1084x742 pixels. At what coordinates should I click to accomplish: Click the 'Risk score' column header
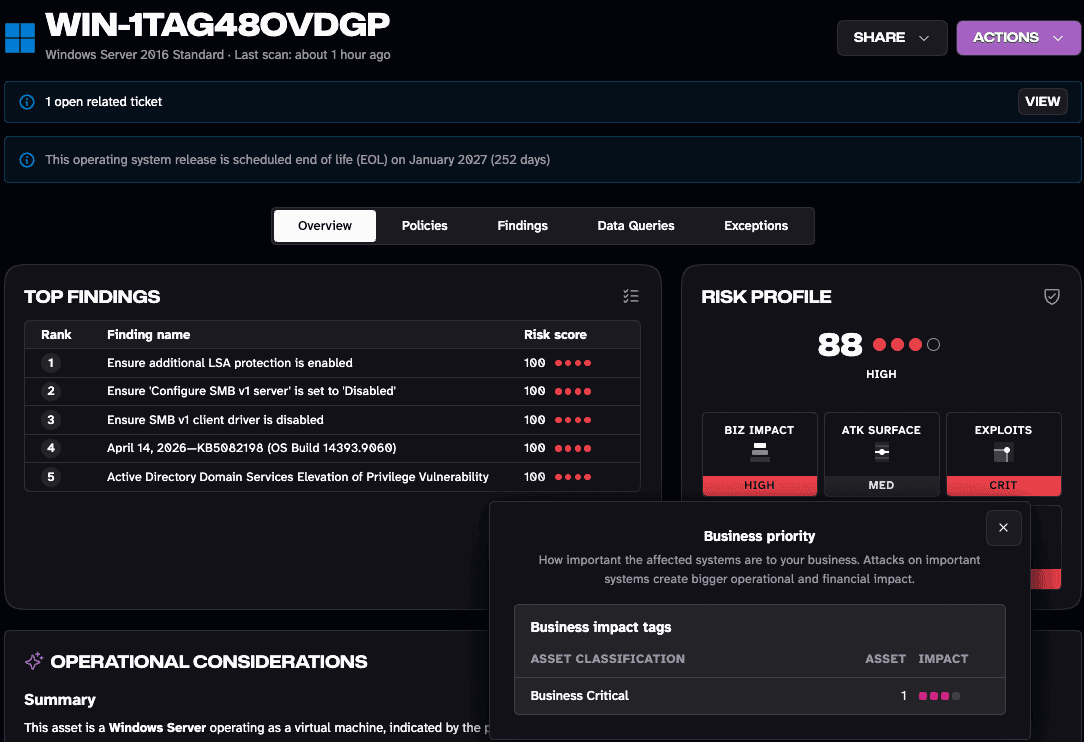(x=555, y=335)
